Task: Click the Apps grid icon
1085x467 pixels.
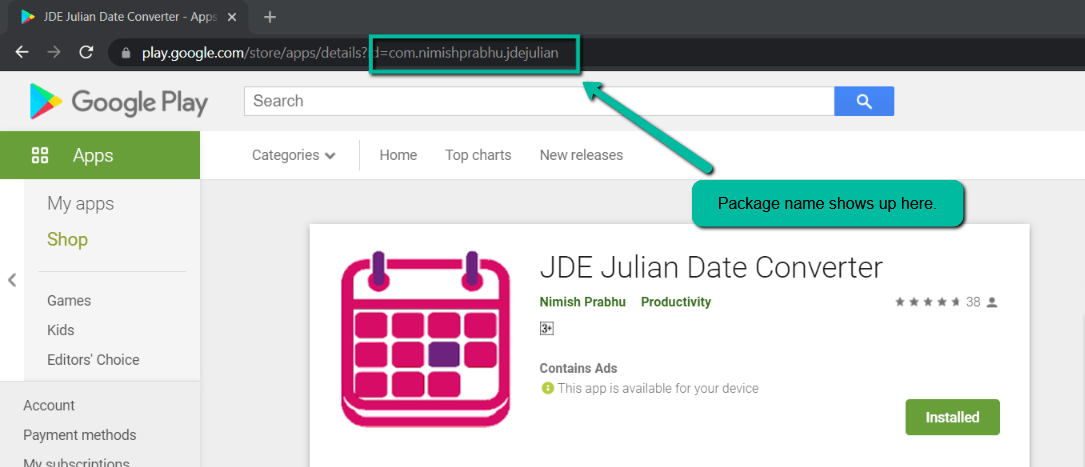Action: [x=39, y=155]
